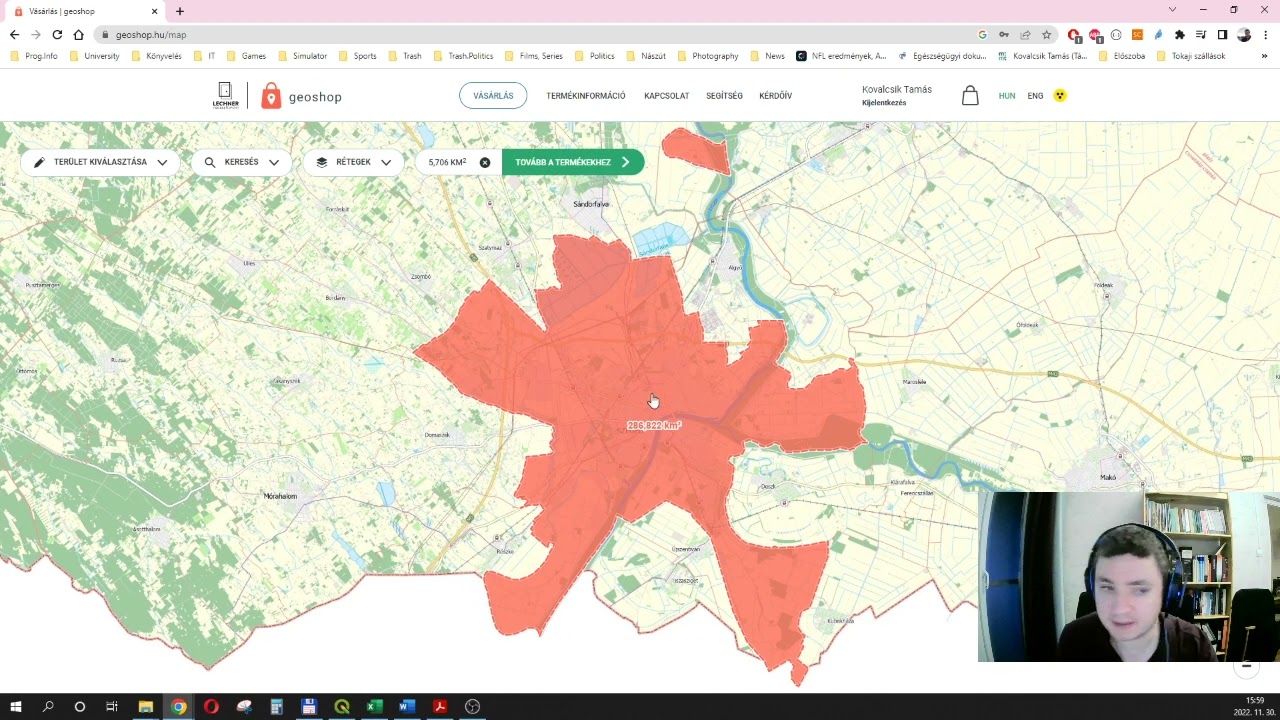Open the Tokaji szállások bookmark folder
Screen dimensions: 1280x720
click(x=1190, y=56)
